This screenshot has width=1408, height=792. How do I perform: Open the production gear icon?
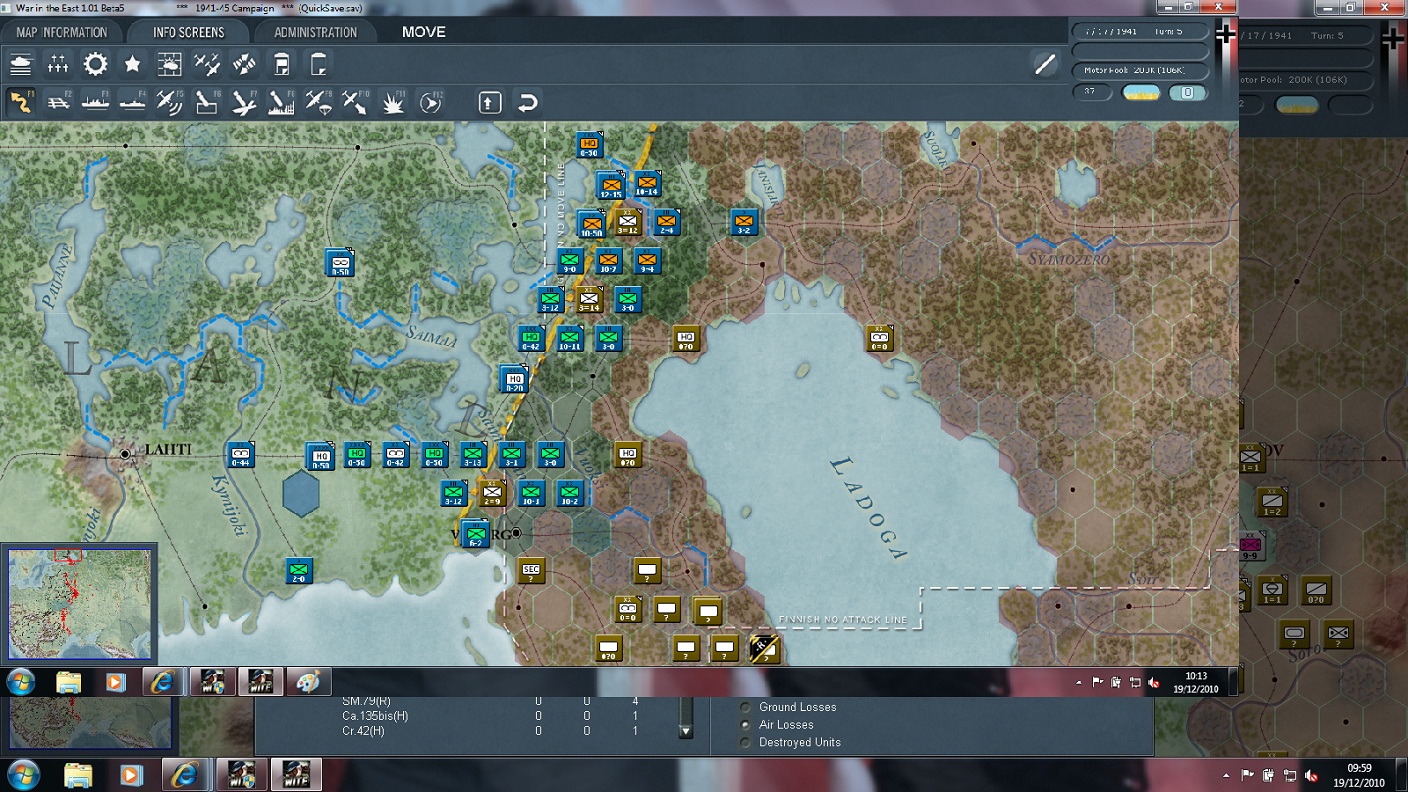click(x=95, y=66)
